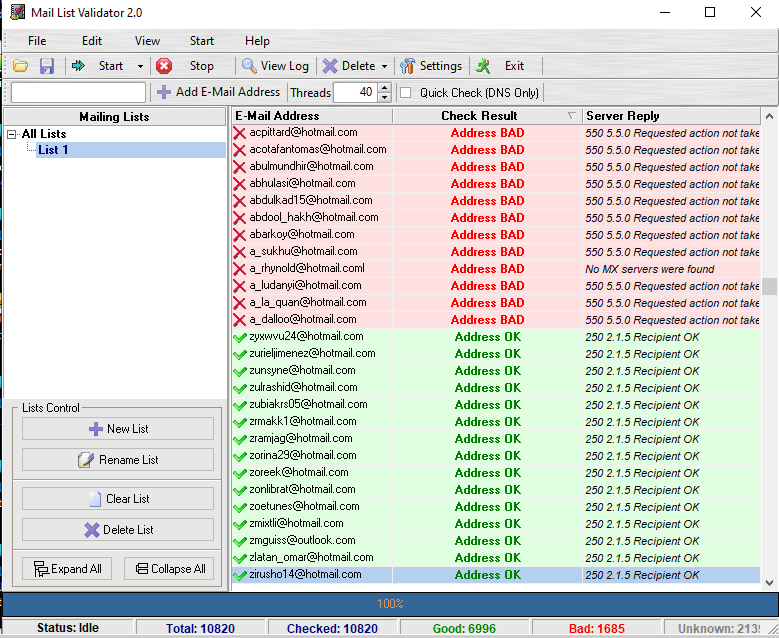Click red X icon beside acpittard@hotmail.com
779x638 pixels.
239,133
